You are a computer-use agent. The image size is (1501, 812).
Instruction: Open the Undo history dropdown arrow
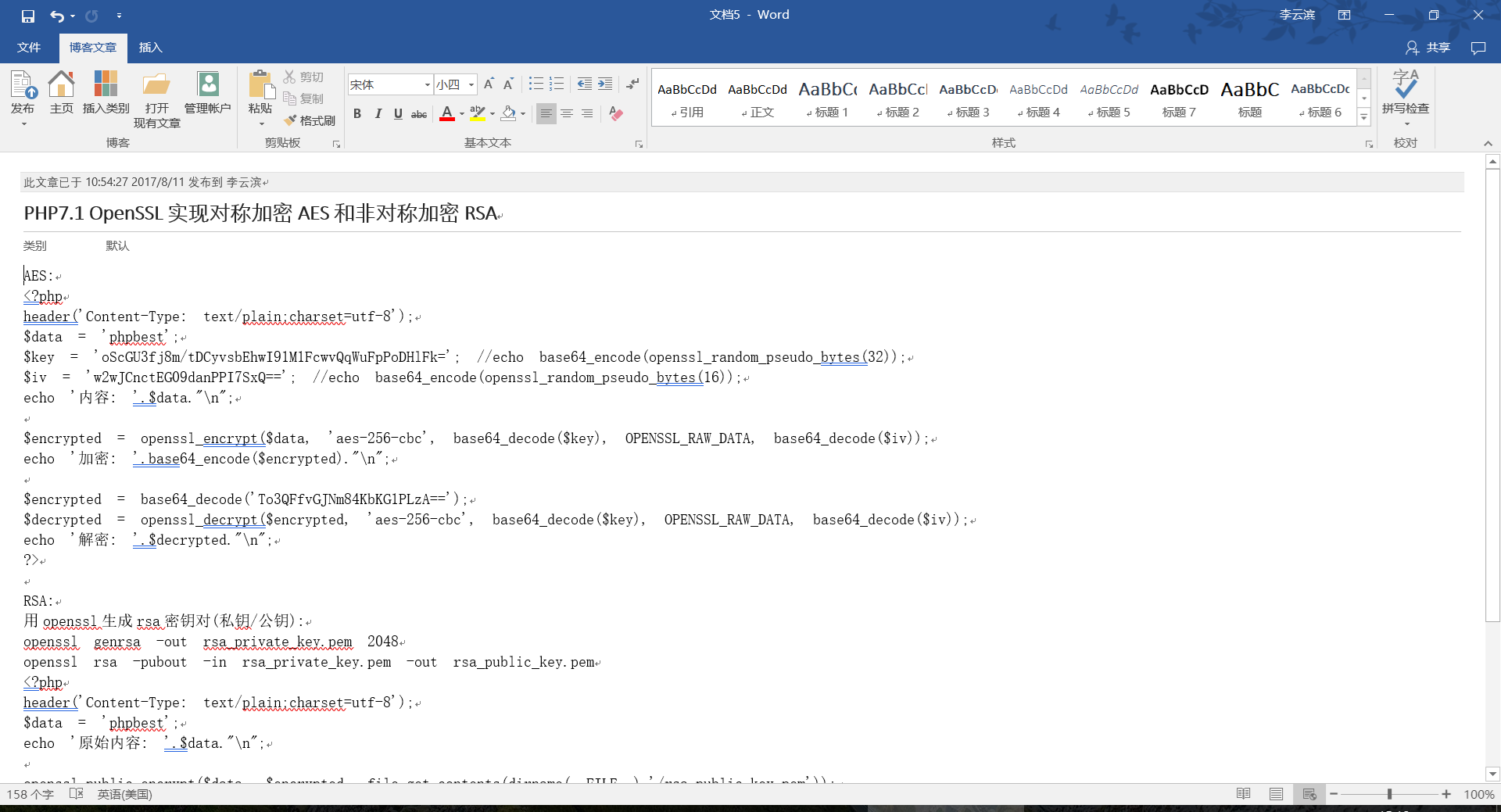pyautogui.click(x=73, y=16)
